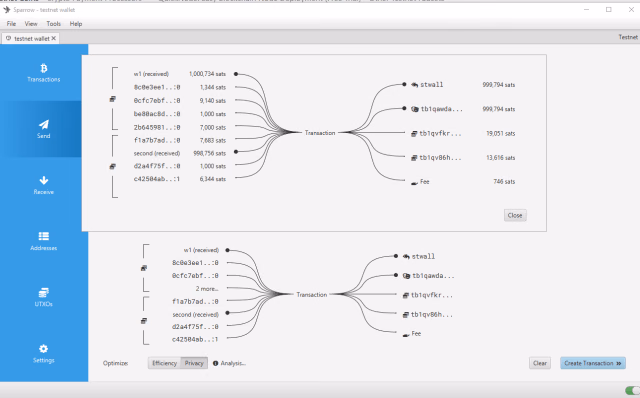Open the UTXOs sidebar section
Image resolution: width=640 pixels, height=398 pixels.
click(44, 298)
